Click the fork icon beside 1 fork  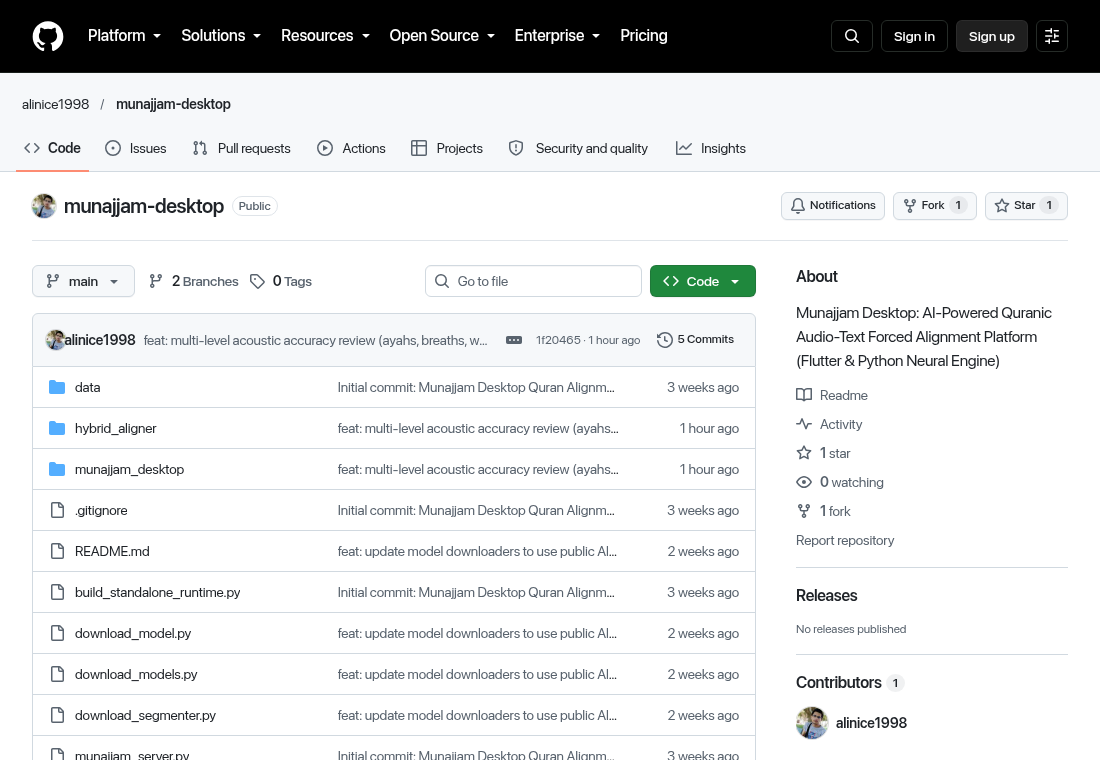tap(804, 511)
